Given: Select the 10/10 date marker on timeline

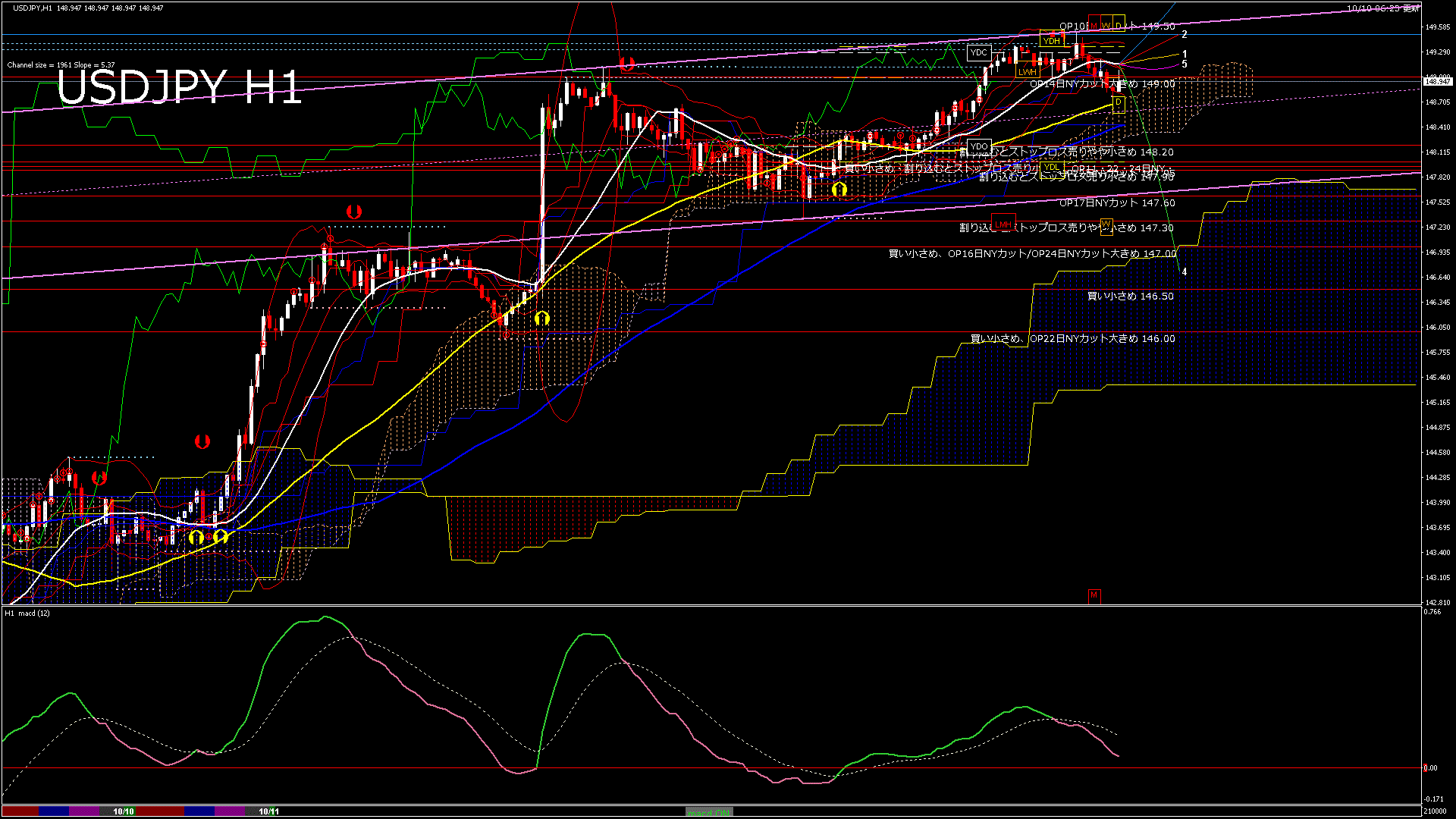Looking at the screenshot, I should tap(124, 811).
